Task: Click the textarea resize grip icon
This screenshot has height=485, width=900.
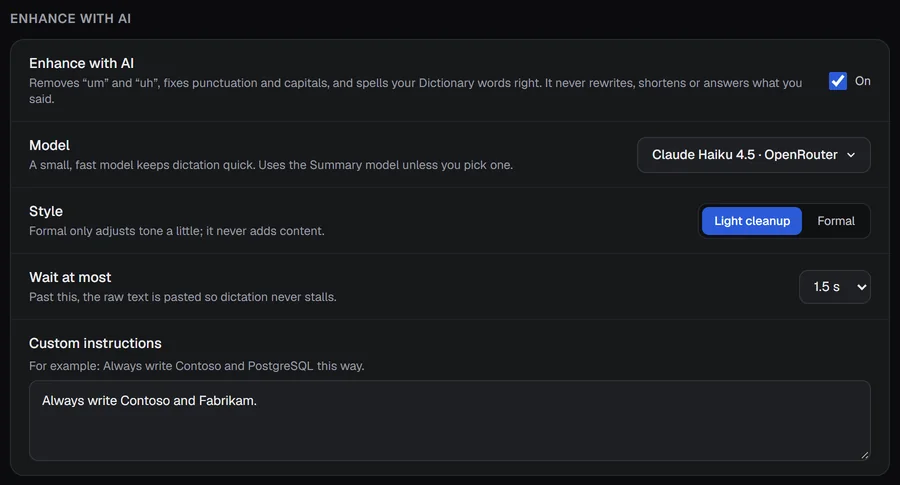Action: (x=864, y=455)
